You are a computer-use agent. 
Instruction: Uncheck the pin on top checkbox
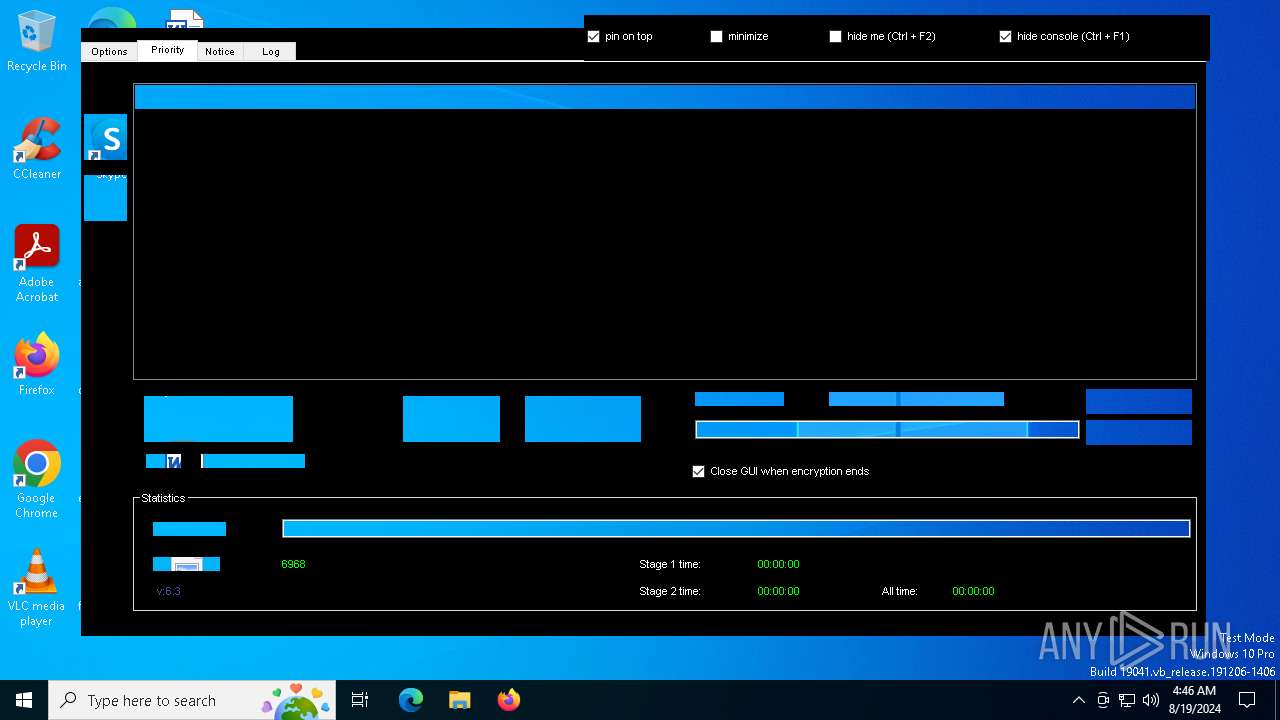tap(594, 37)
